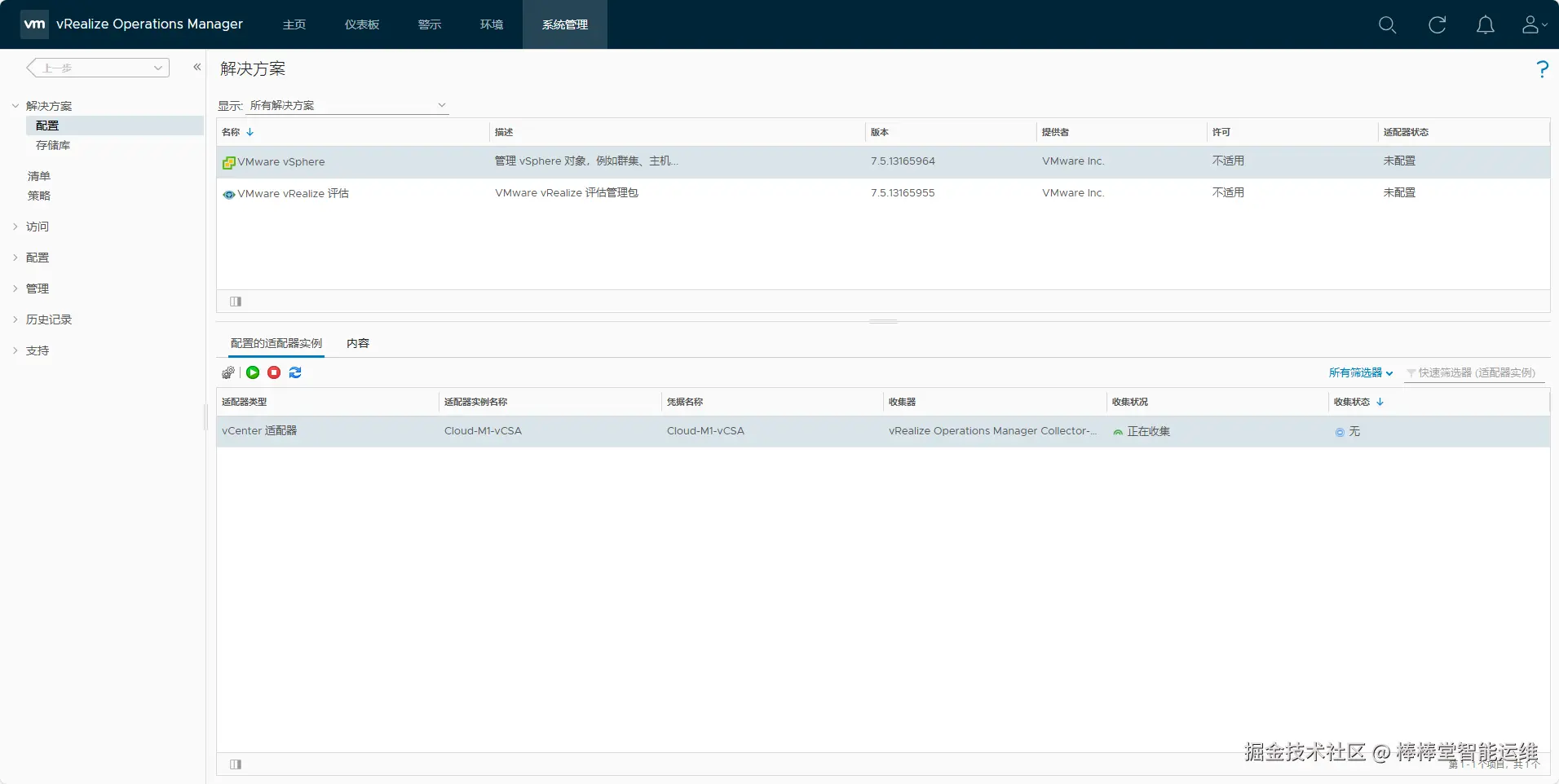Expand the 历史记录 tree node

pyautogui.click(x=15, y=319)
